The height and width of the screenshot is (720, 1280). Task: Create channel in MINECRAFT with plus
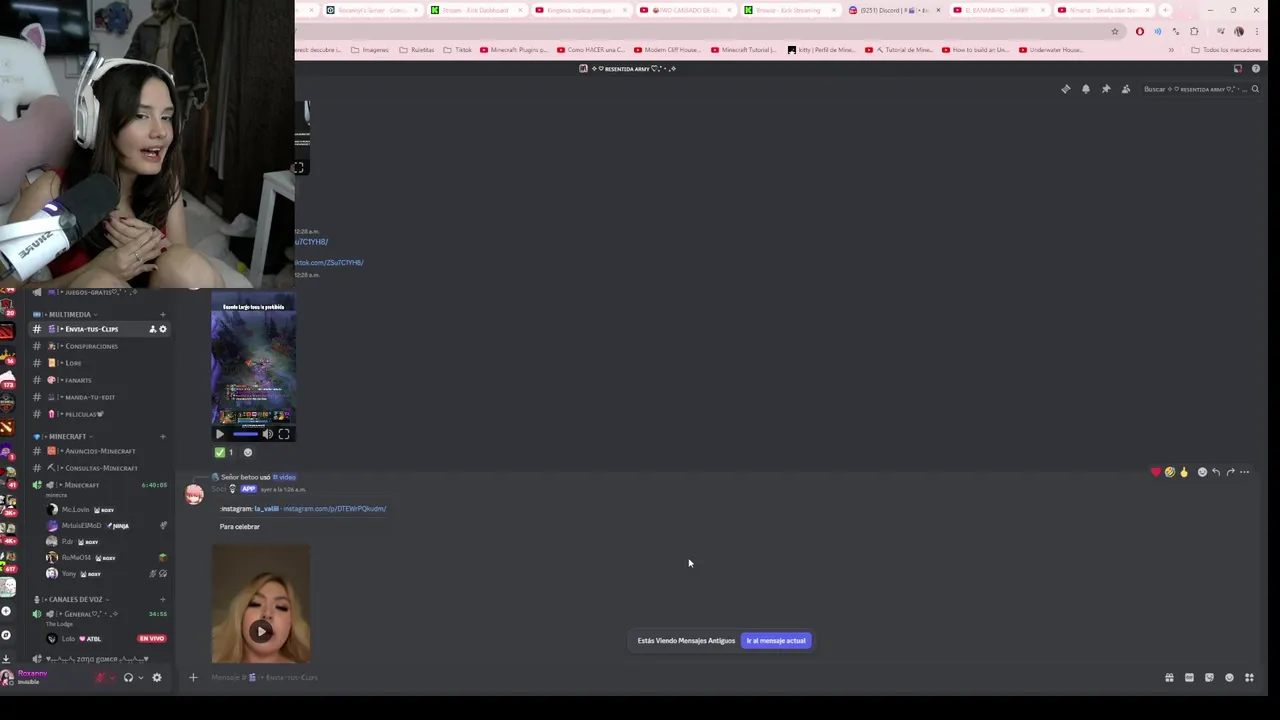(163, 436)
